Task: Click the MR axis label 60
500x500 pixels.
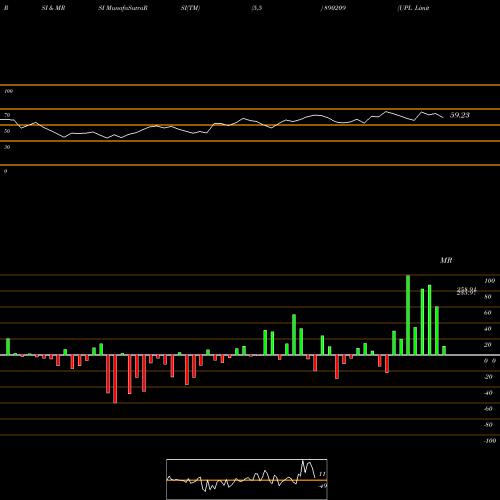Action: (x=488, y=313)
